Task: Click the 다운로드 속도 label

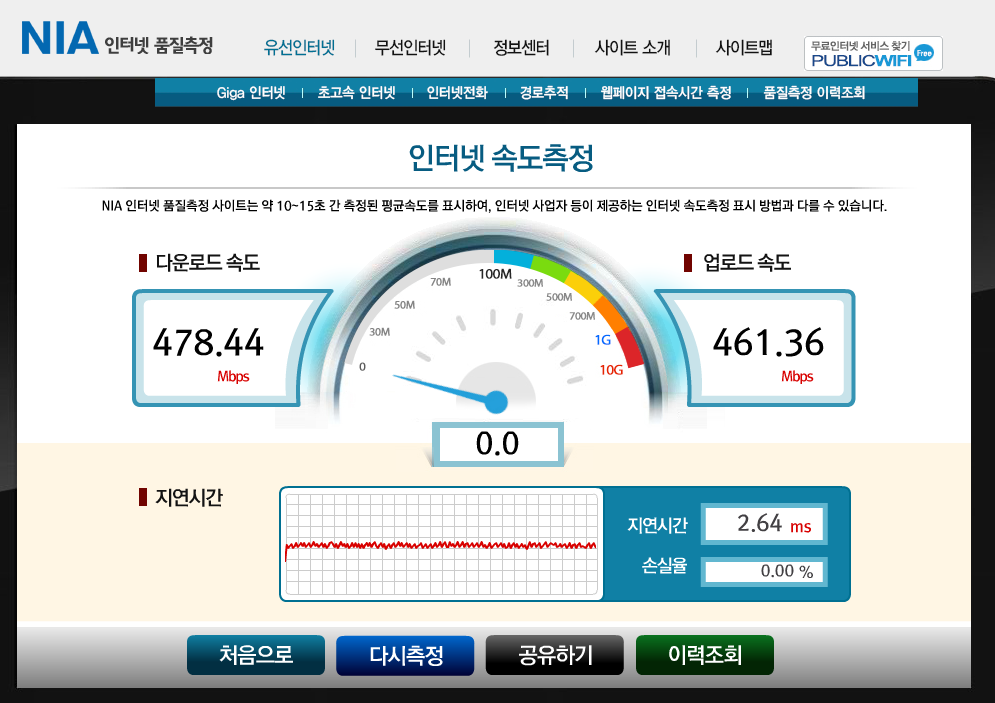Action: coord(208,262)
